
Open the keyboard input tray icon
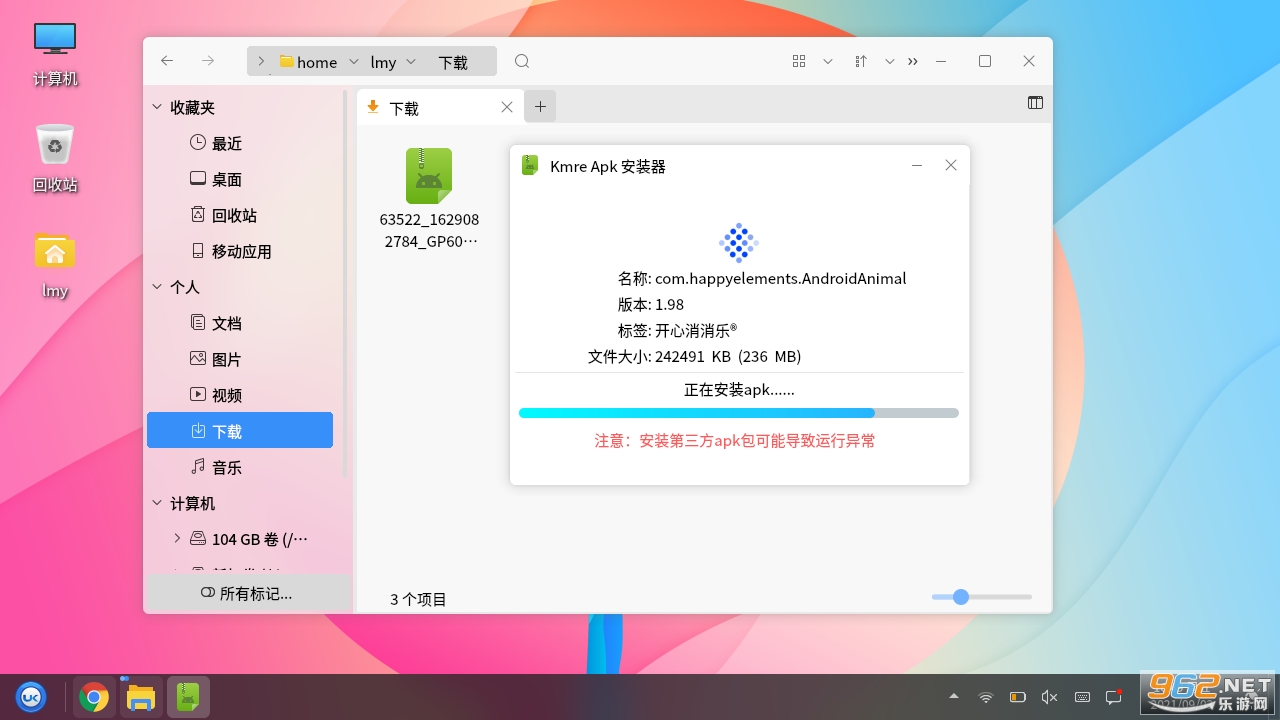(x=1082, y=697)
